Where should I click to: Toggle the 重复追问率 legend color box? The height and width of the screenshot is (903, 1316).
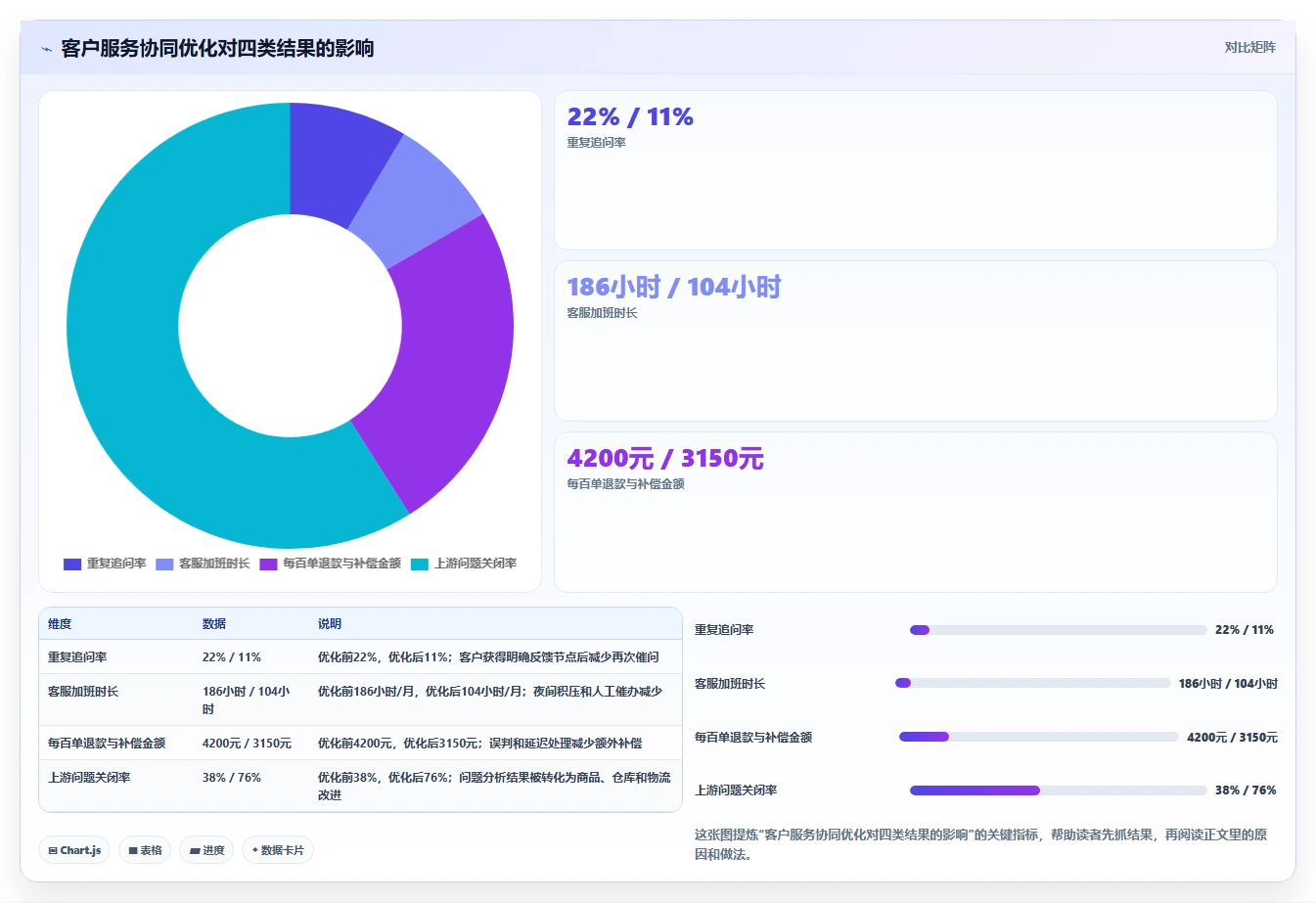pyautogui.click(x=71, y=564)
